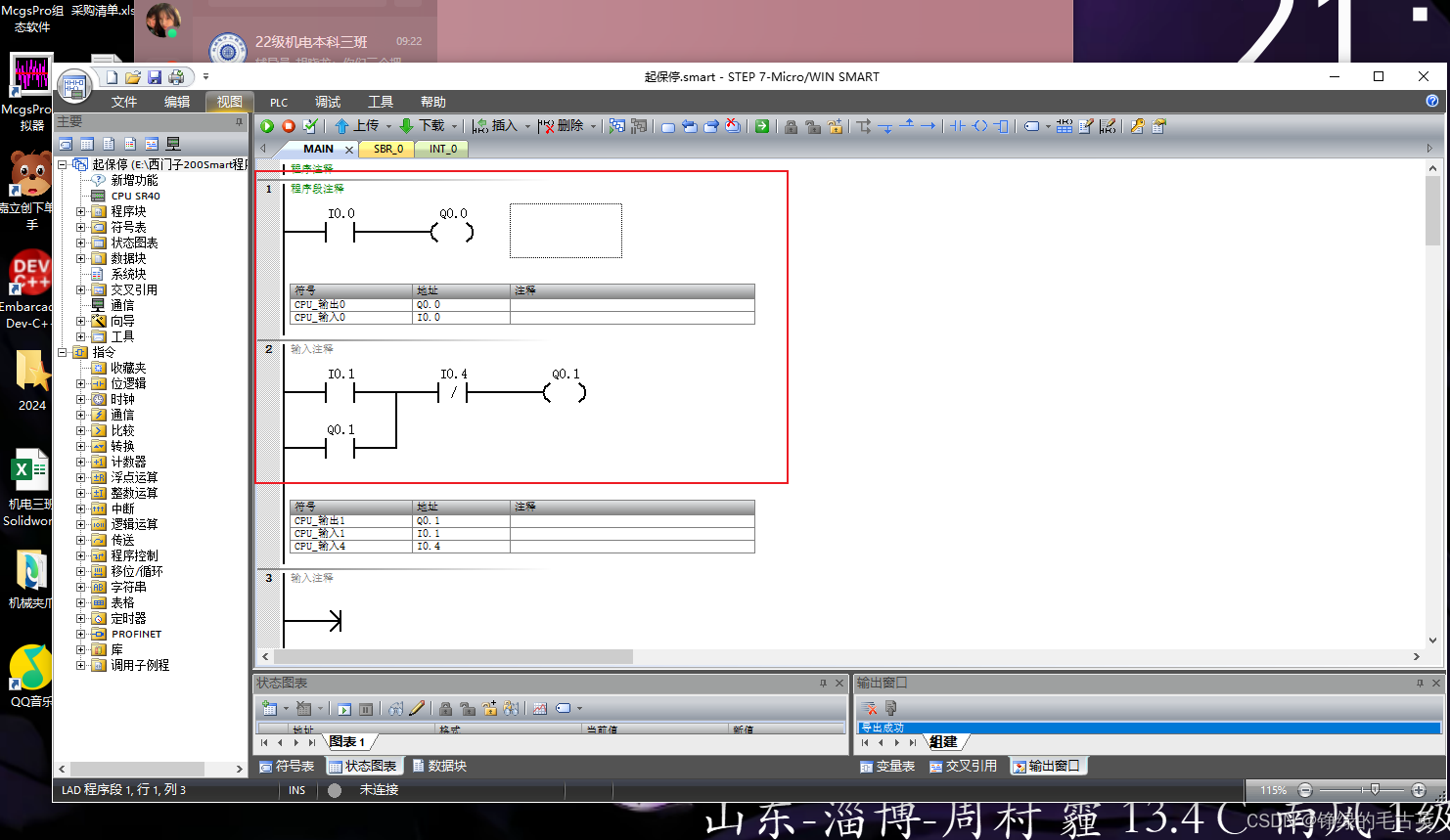Insert a coil instruction icon
The image size is (1450, 840).
click(x=979, y=126)
